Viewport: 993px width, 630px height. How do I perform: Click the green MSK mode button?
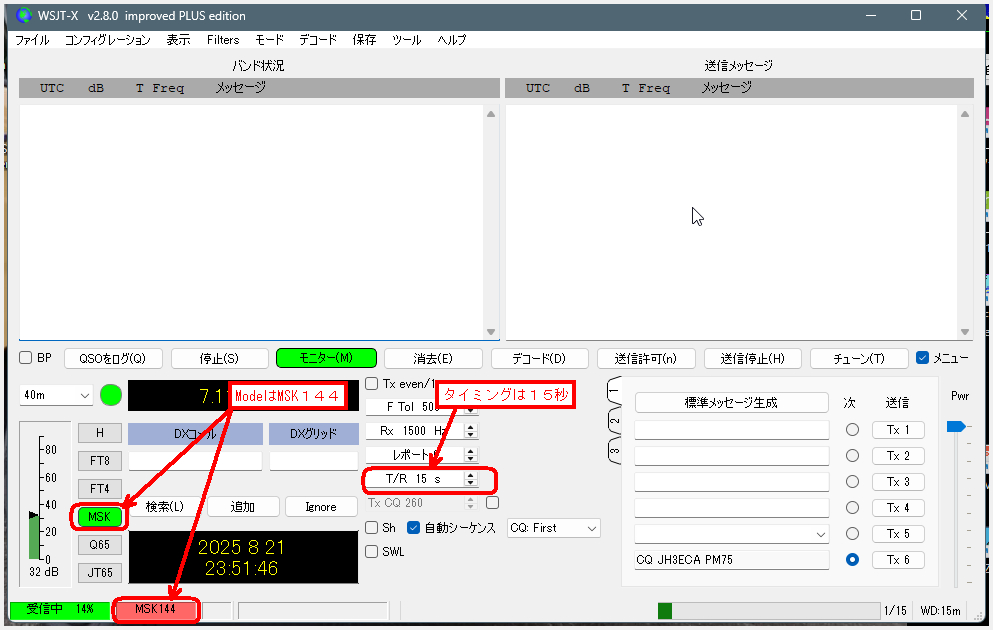[99, 517]
